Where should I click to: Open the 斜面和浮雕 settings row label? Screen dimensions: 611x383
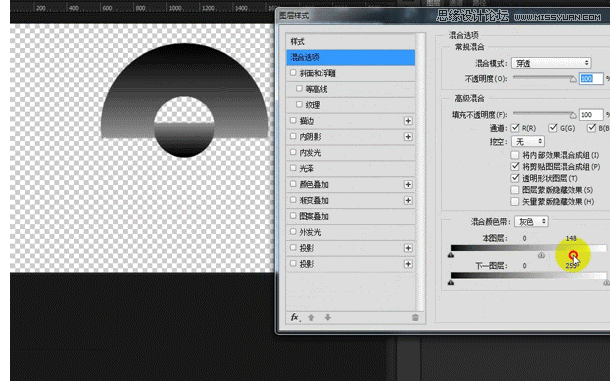(x=318, y=73)
